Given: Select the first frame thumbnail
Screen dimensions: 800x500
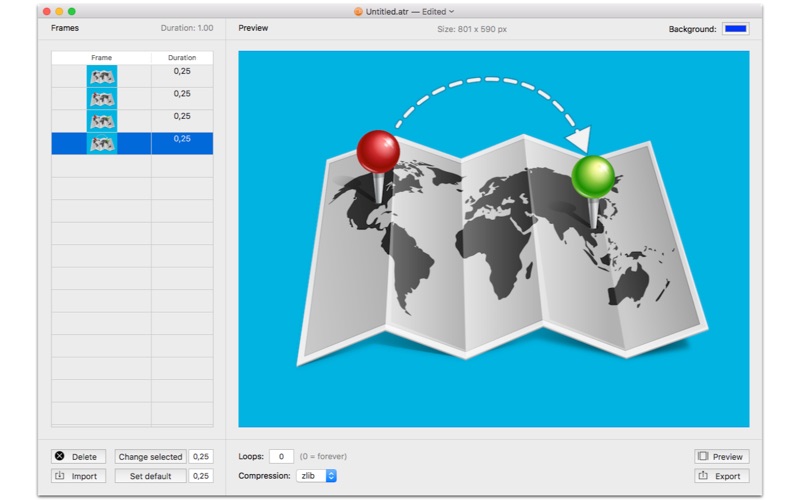Looking at the screenshot, I should [102, 76].
